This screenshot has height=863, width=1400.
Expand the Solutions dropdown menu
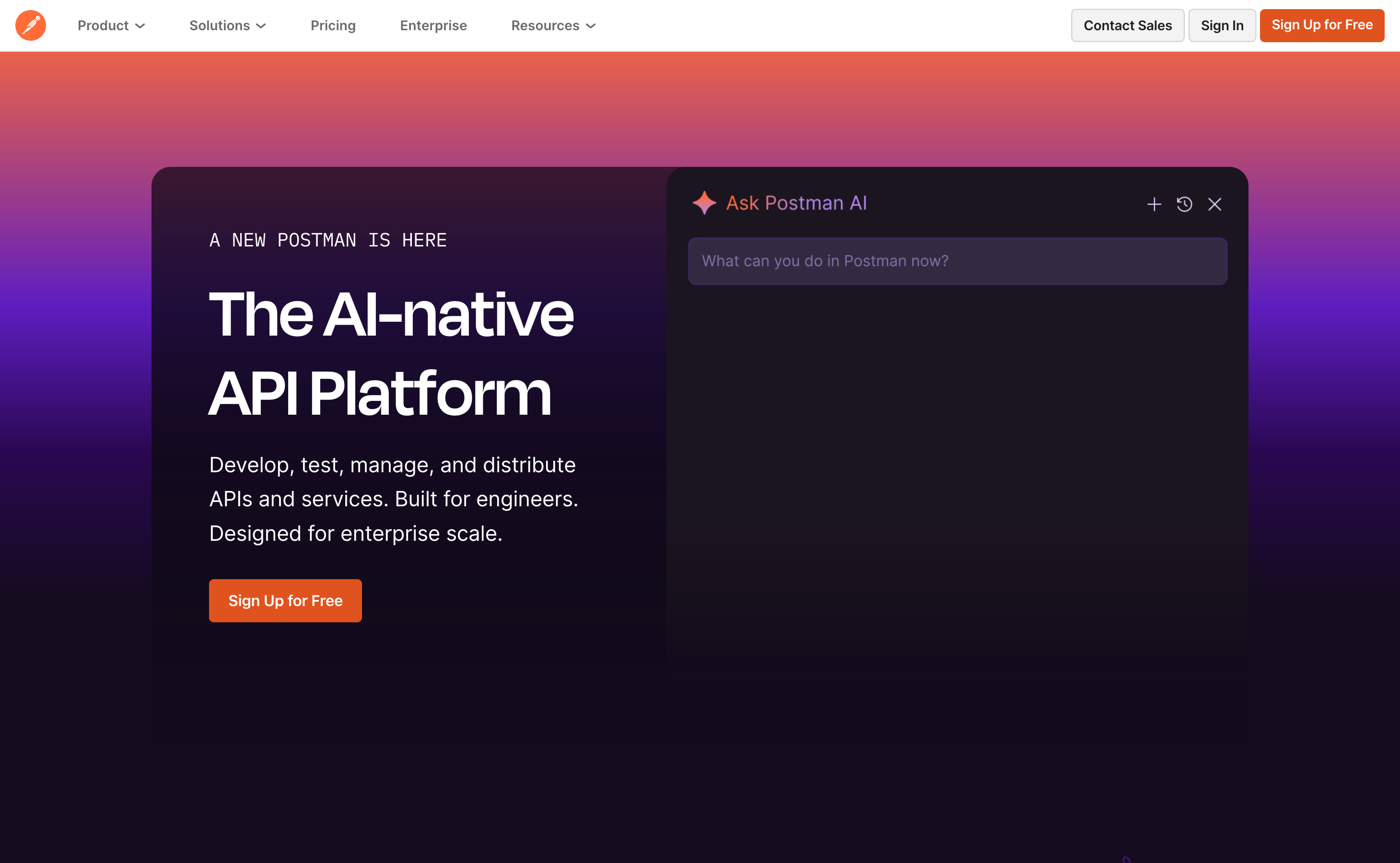coord(228,26)
